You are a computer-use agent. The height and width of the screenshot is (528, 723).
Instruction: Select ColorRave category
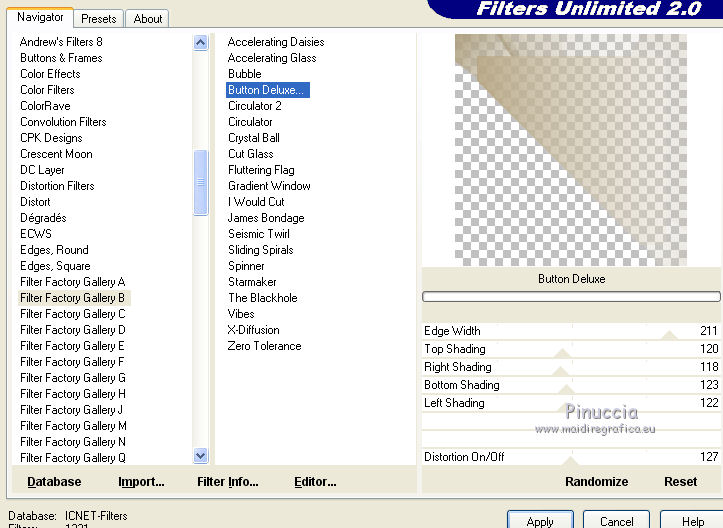[45, 106]
